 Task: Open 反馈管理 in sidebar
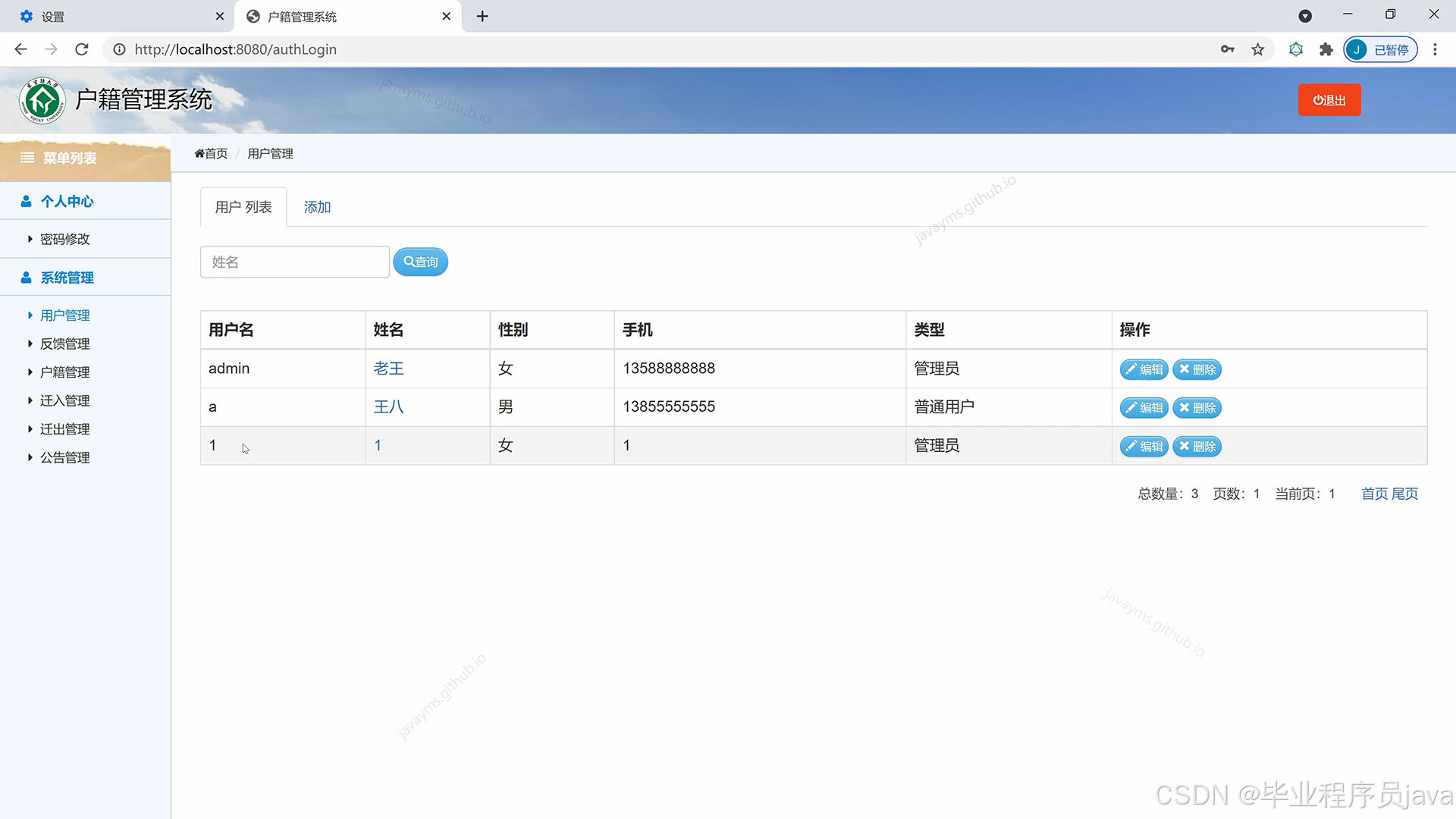64,344
